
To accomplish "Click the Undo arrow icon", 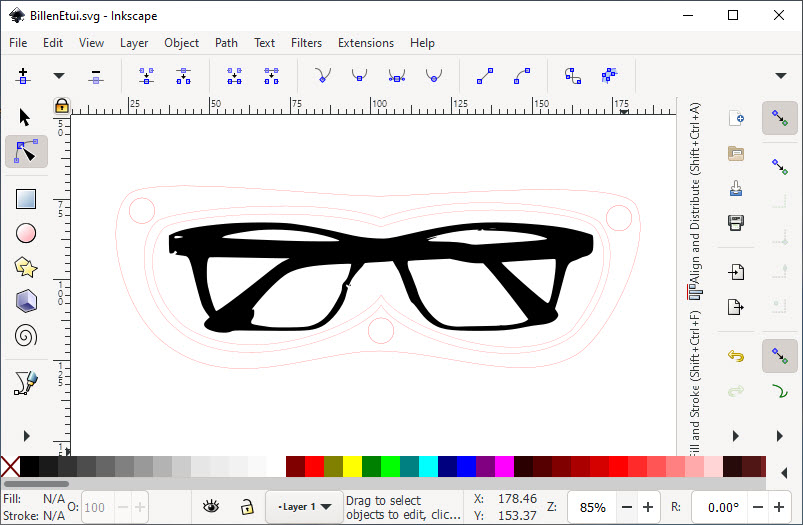I will 736,355.
